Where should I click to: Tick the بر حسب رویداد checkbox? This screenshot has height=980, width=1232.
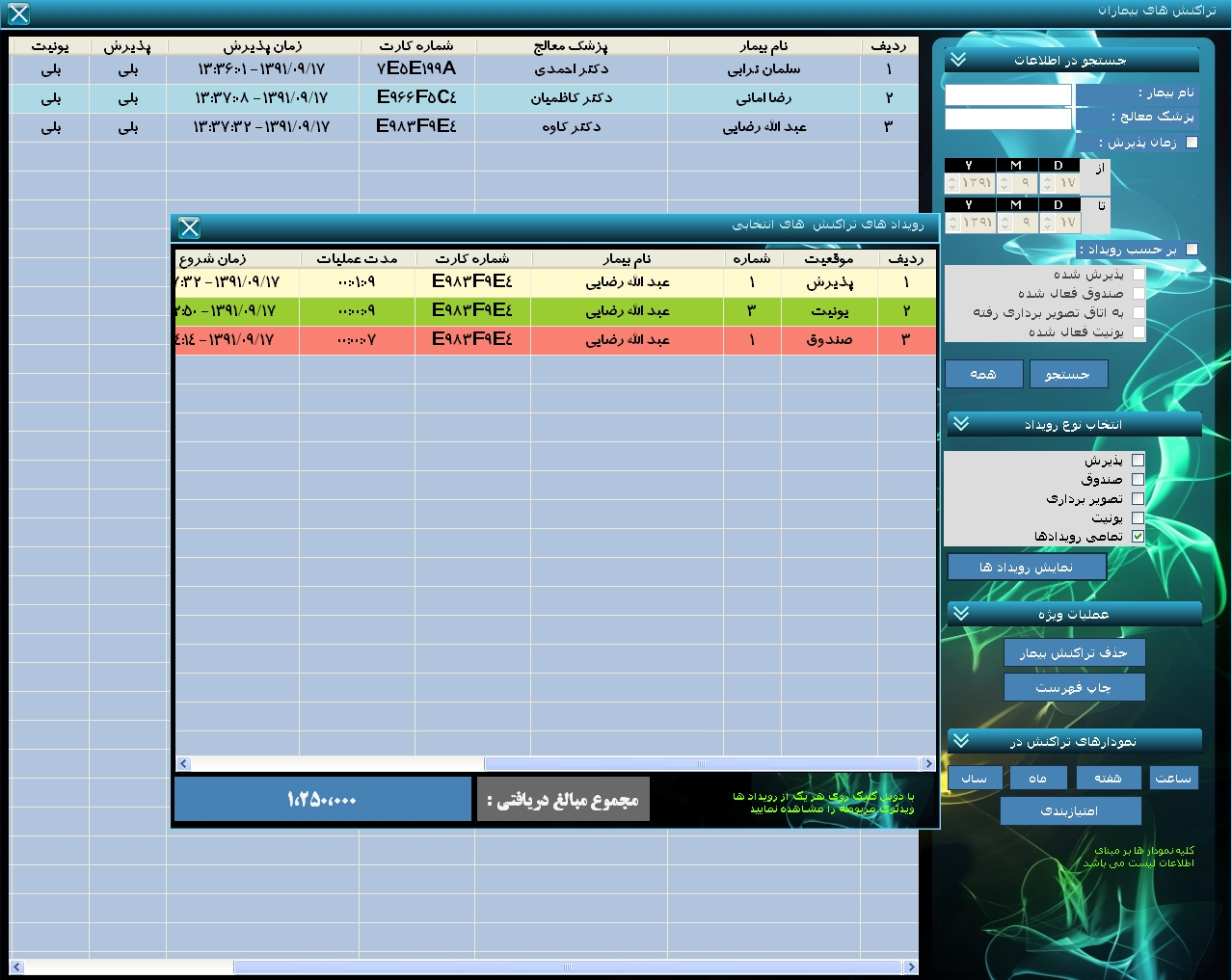pos(1192,250)
